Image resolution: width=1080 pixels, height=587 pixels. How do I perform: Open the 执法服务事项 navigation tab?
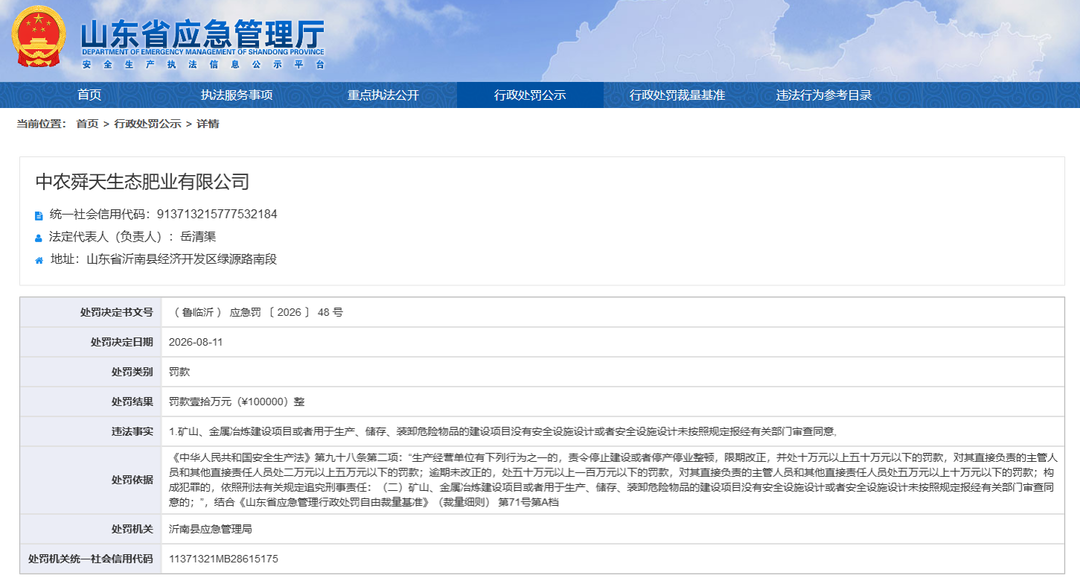click(236, 95)
